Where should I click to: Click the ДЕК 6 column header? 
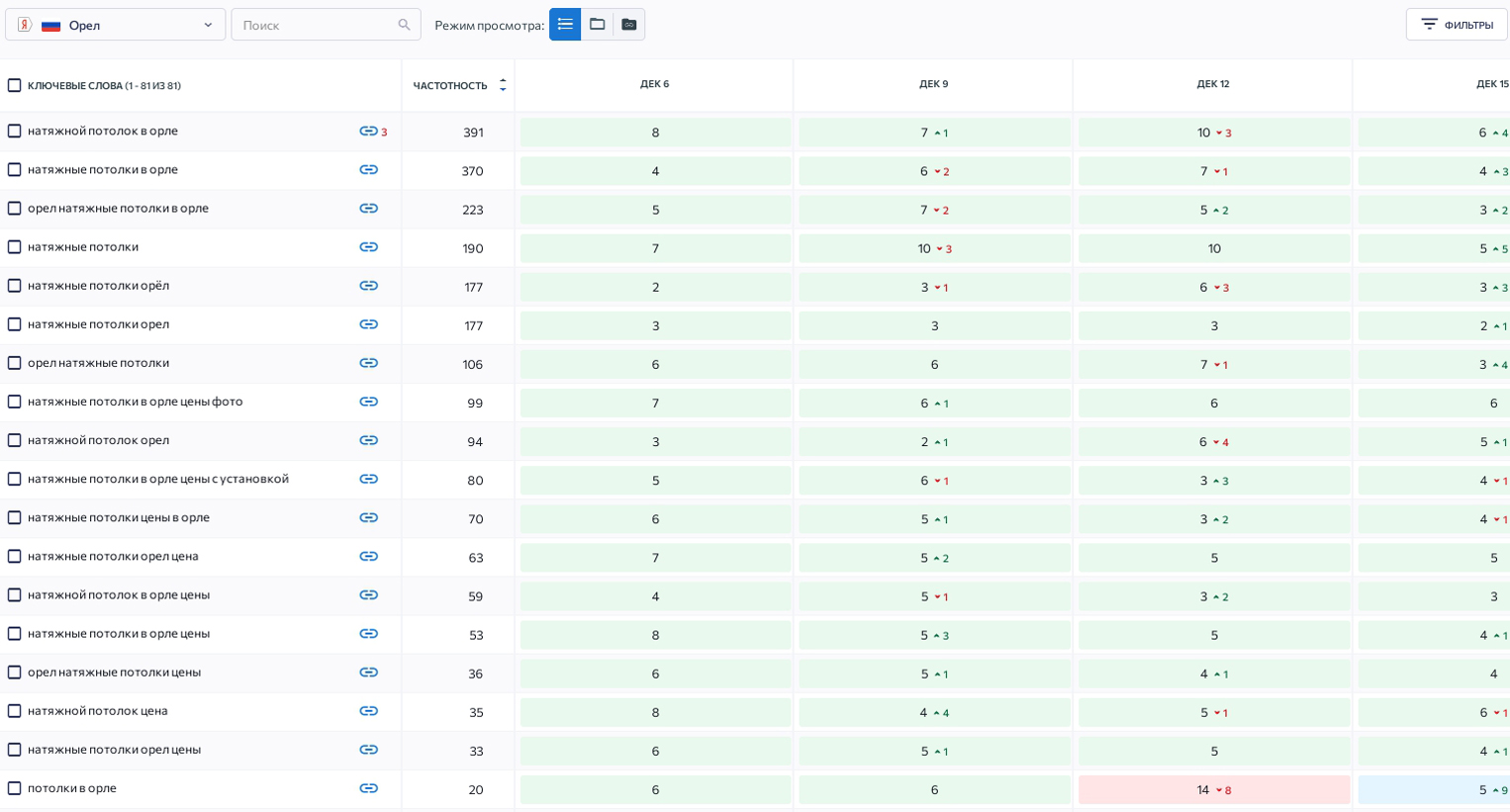[x=654, y=84]
